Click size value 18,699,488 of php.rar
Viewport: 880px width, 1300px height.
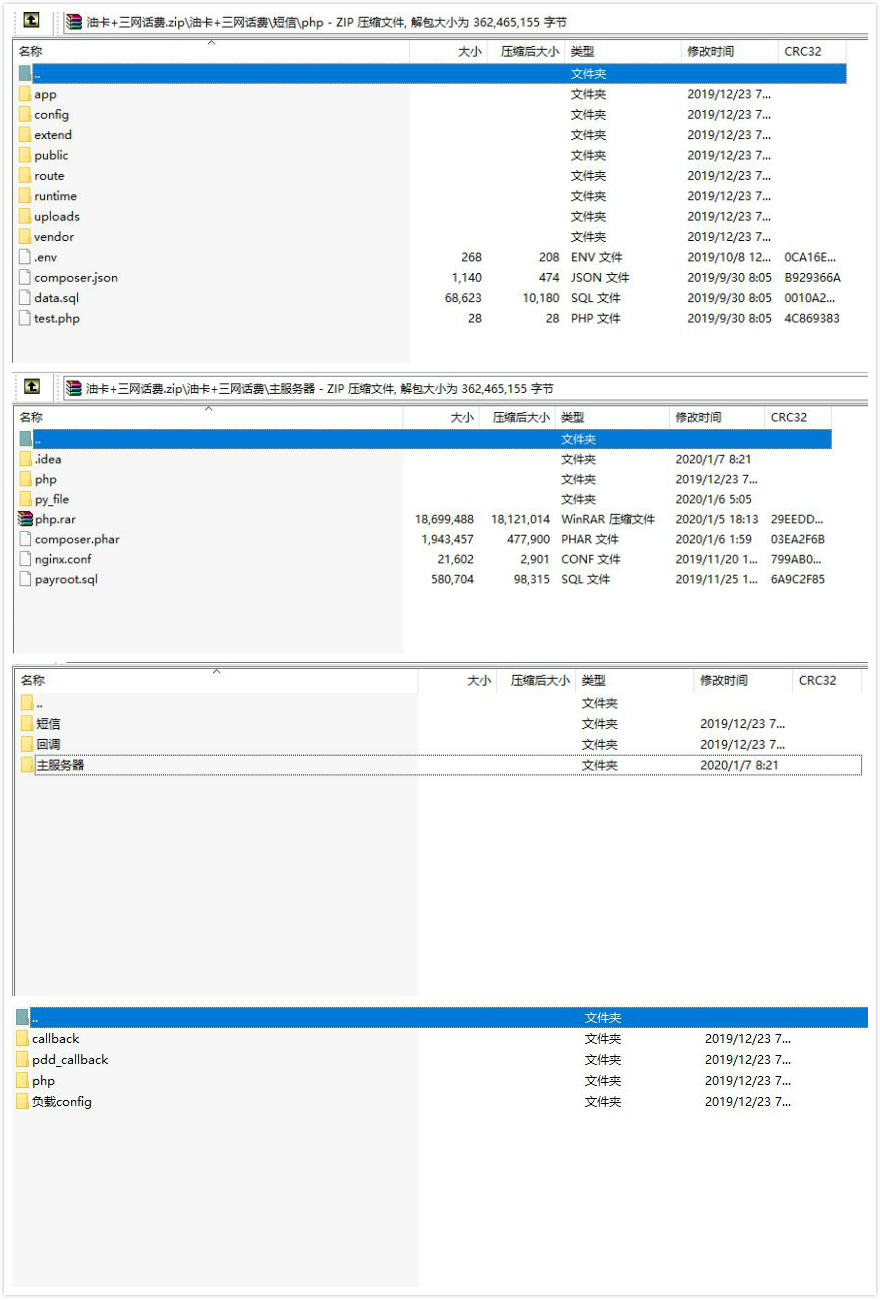444,519
